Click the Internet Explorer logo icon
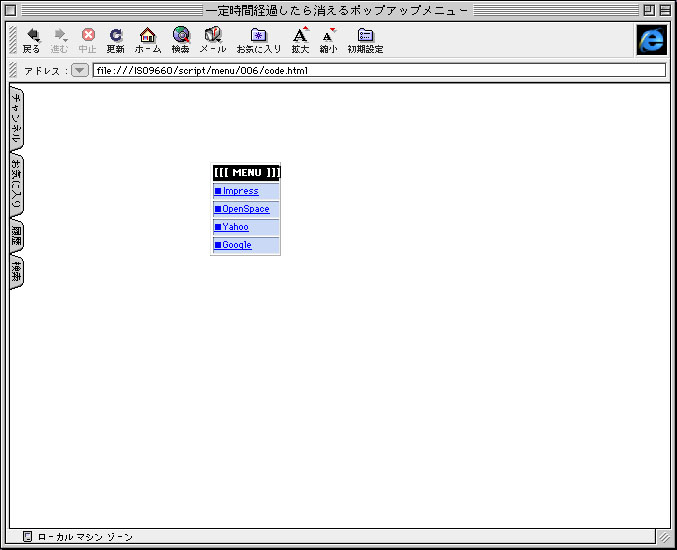Image resolution: width=677 pixels, height=550 pixels. click(652, 40)
